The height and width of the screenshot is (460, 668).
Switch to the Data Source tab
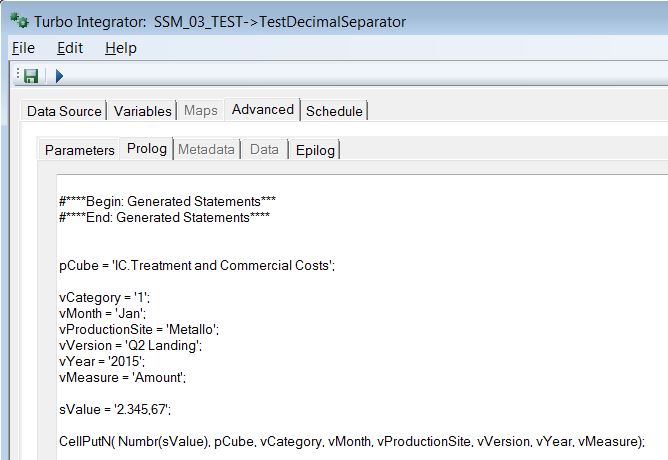[64, 111]
